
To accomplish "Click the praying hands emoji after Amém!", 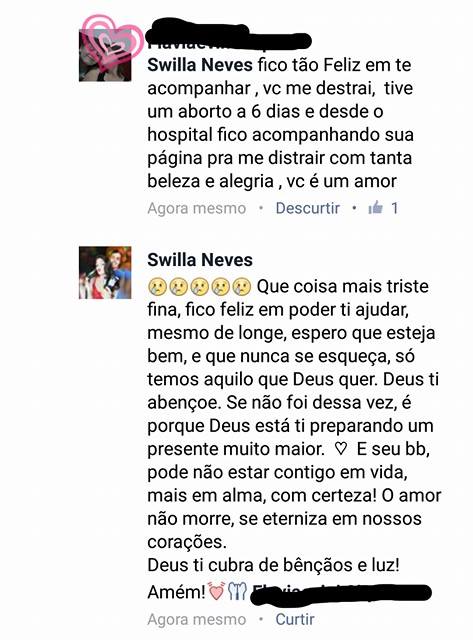I will coord(237,591).
